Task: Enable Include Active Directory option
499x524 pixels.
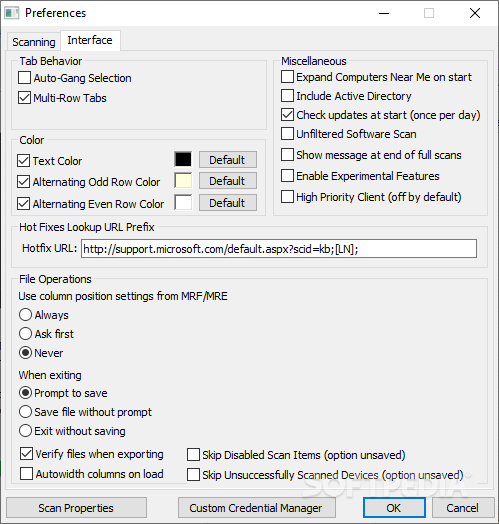Action: [287, 96]
